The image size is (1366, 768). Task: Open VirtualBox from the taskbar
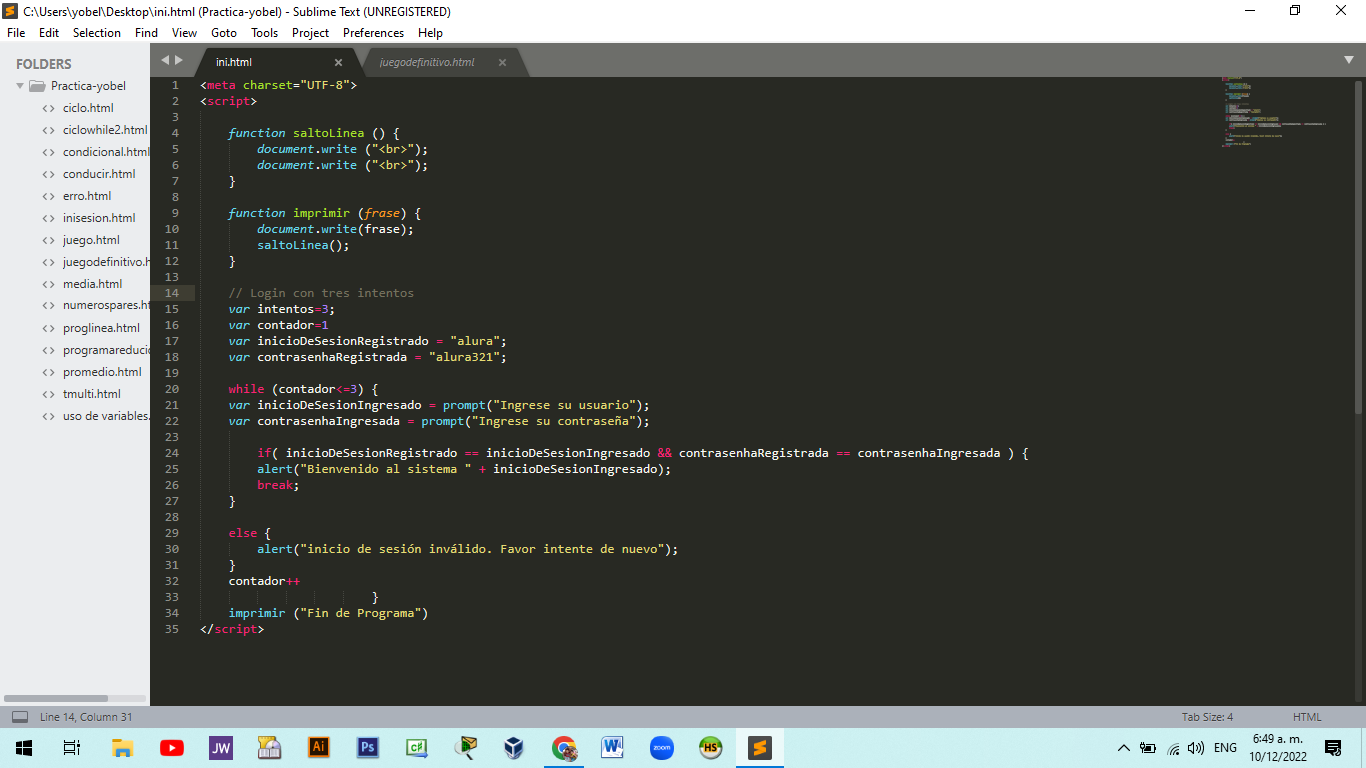click(x=514, y=747)
